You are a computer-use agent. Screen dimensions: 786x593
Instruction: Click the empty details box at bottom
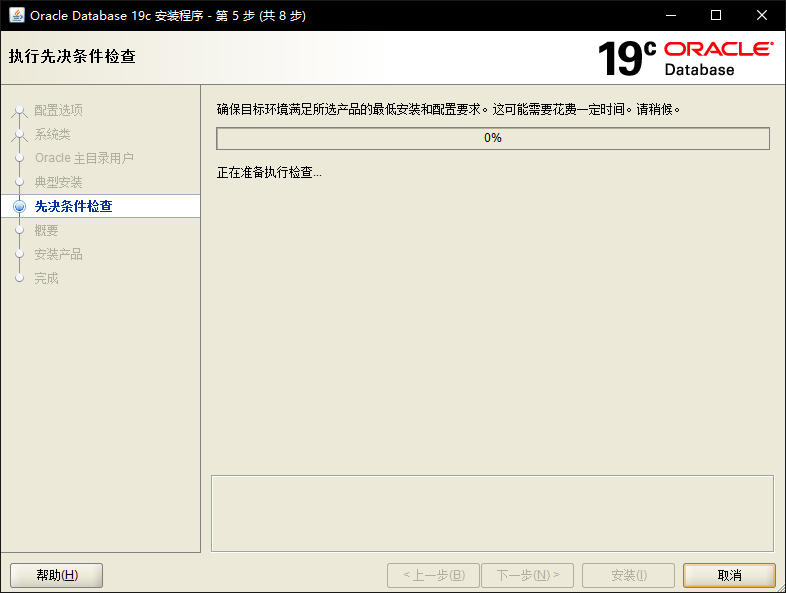click(492, 514)
